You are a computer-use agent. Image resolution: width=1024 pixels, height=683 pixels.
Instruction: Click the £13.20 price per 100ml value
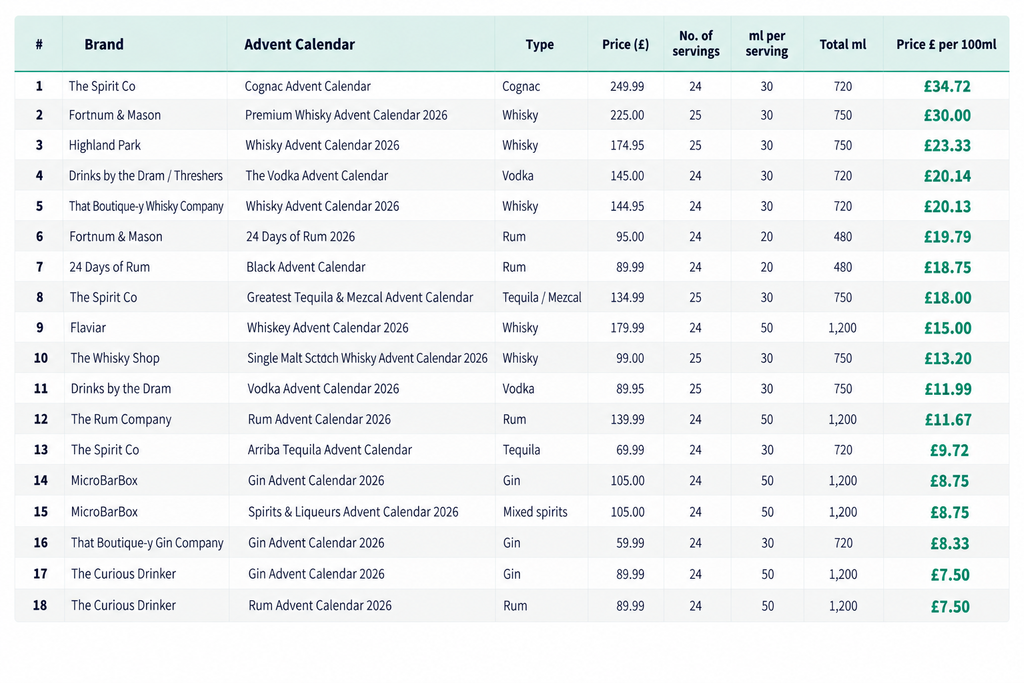948,358
